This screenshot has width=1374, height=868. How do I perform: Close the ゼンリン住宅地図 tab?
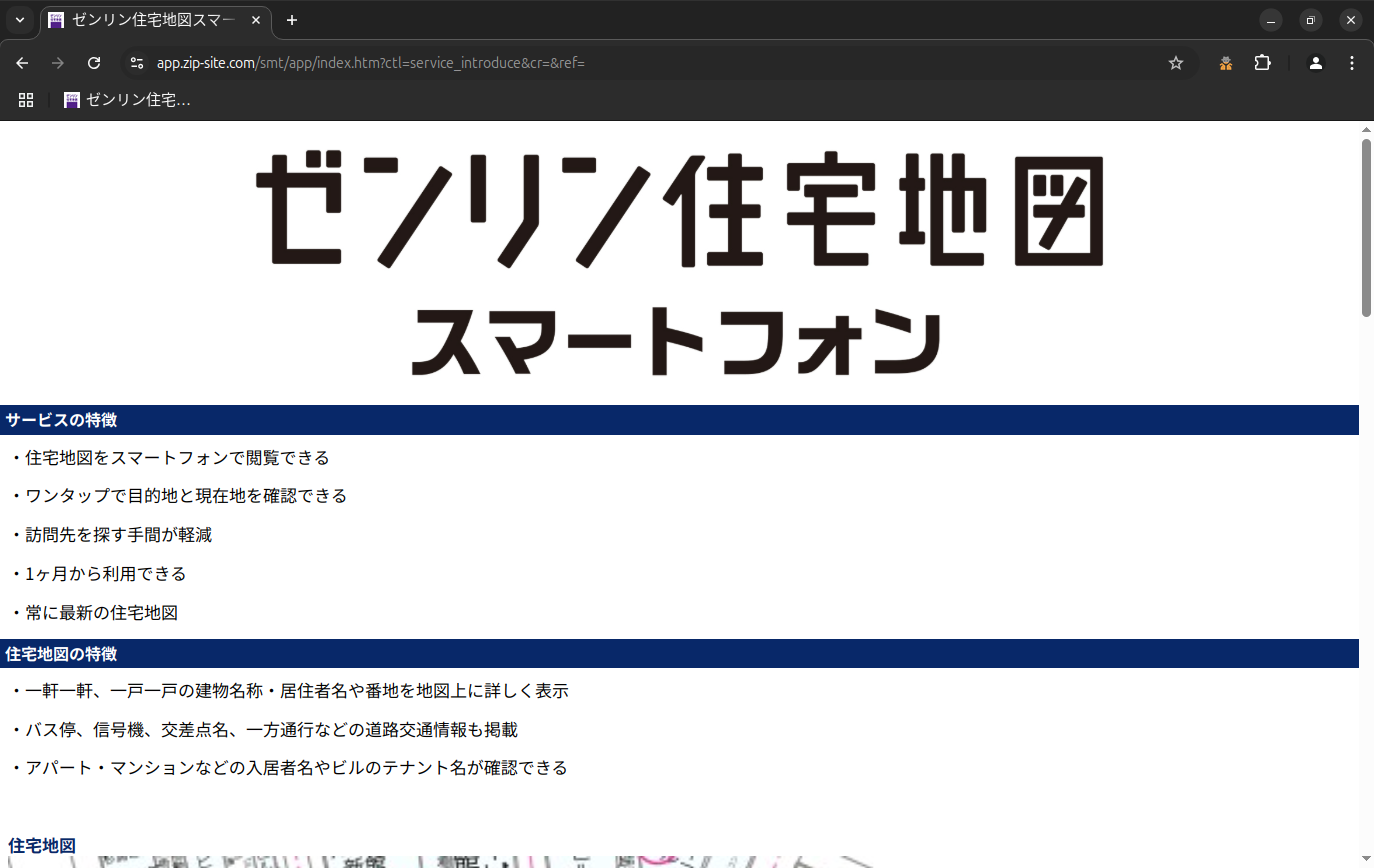(x=256, y=20)
